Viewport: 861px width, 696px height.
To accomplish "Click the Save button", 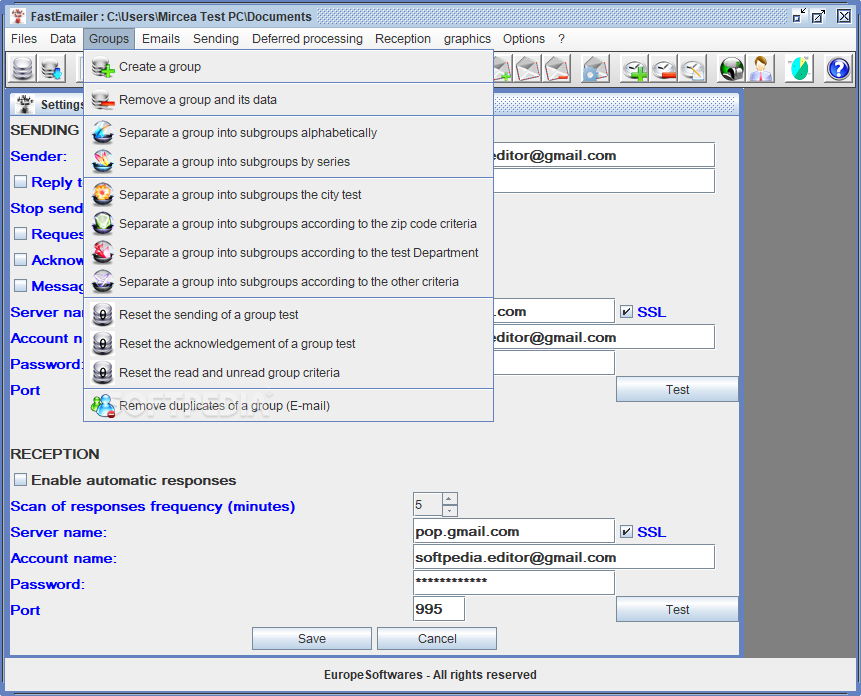I will 312,639.
